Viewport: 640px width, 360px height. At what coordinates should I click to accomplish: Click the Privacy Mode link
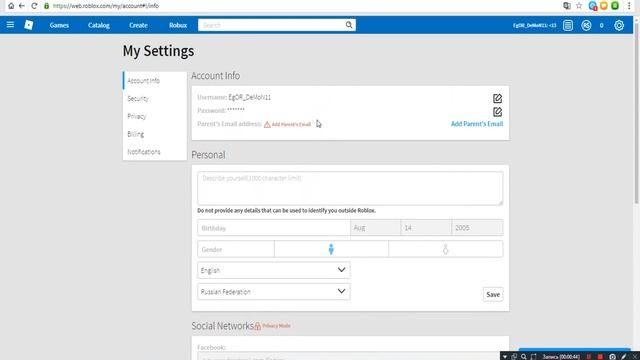click(x=272, y=326)
